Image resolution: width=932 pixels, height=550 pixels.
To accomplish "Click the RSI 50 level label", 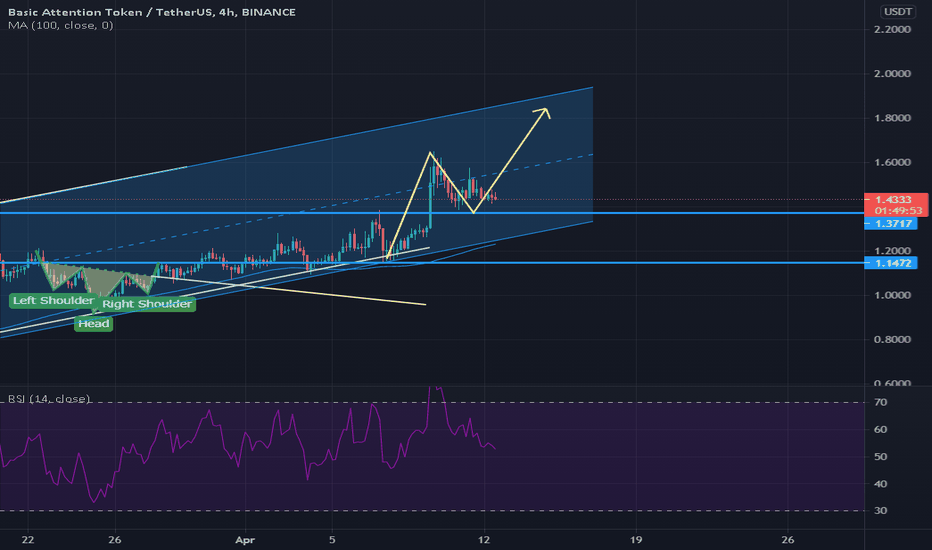I will [x=880, y=457].
